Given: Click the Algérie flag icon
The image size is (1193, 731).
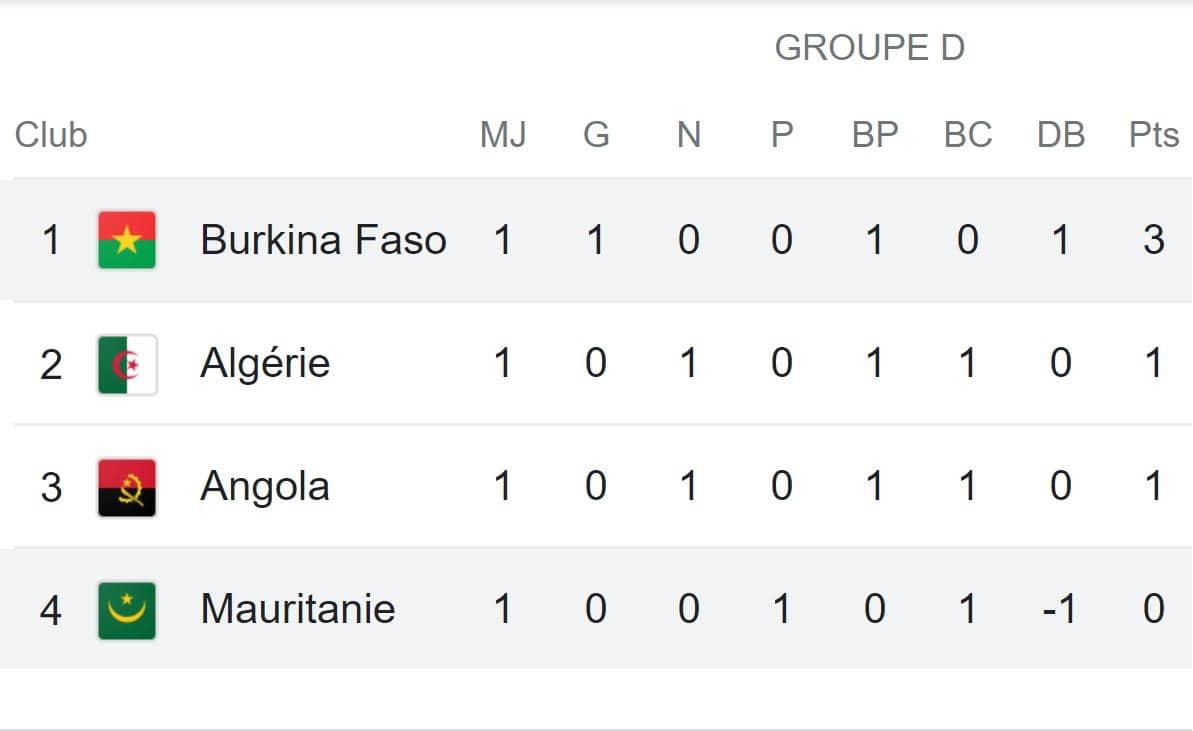Looking at the screenshot, I should (127, 364).
